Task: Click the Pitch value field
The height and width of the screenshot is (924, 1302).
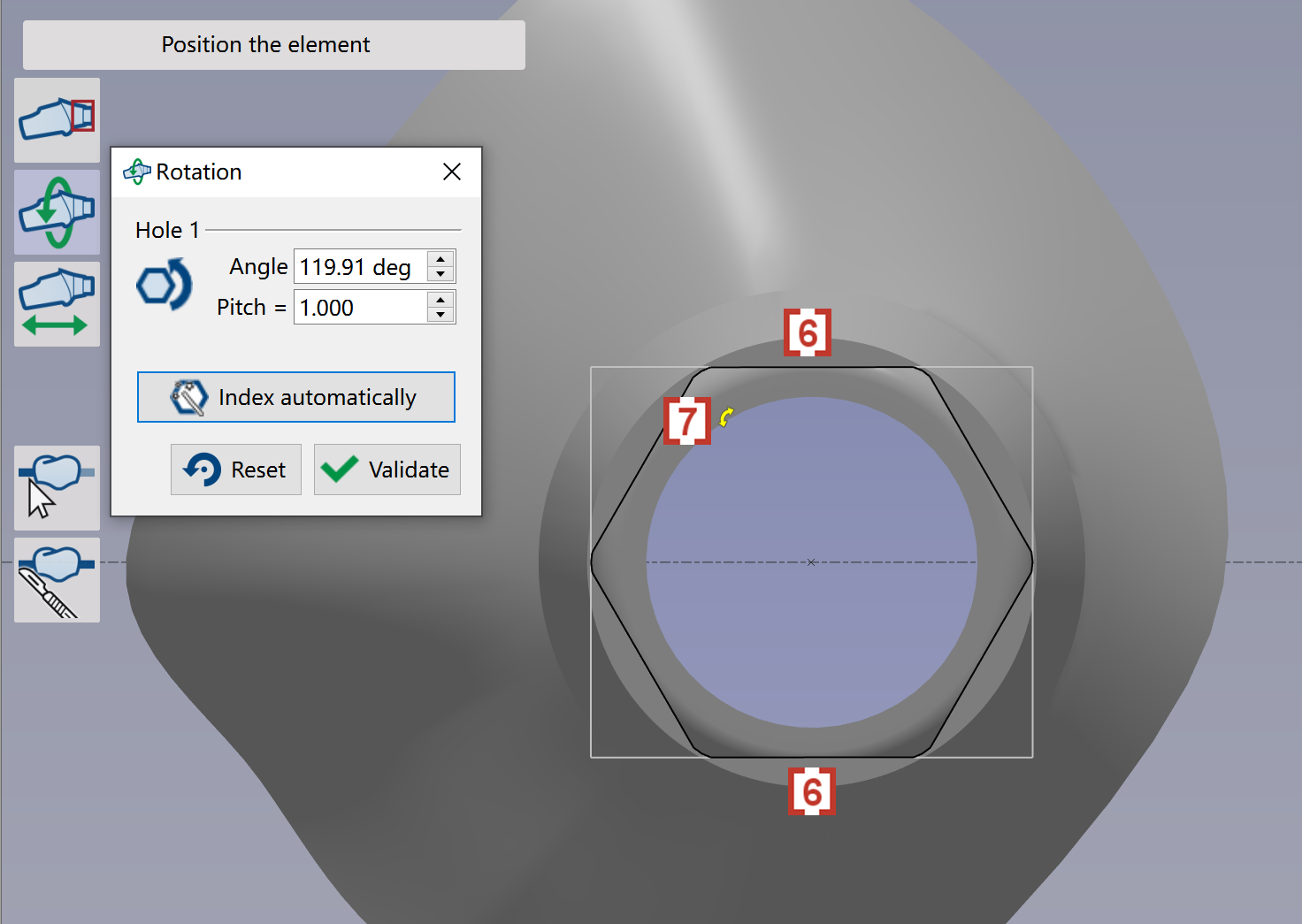Action: (x=360, y=308)
